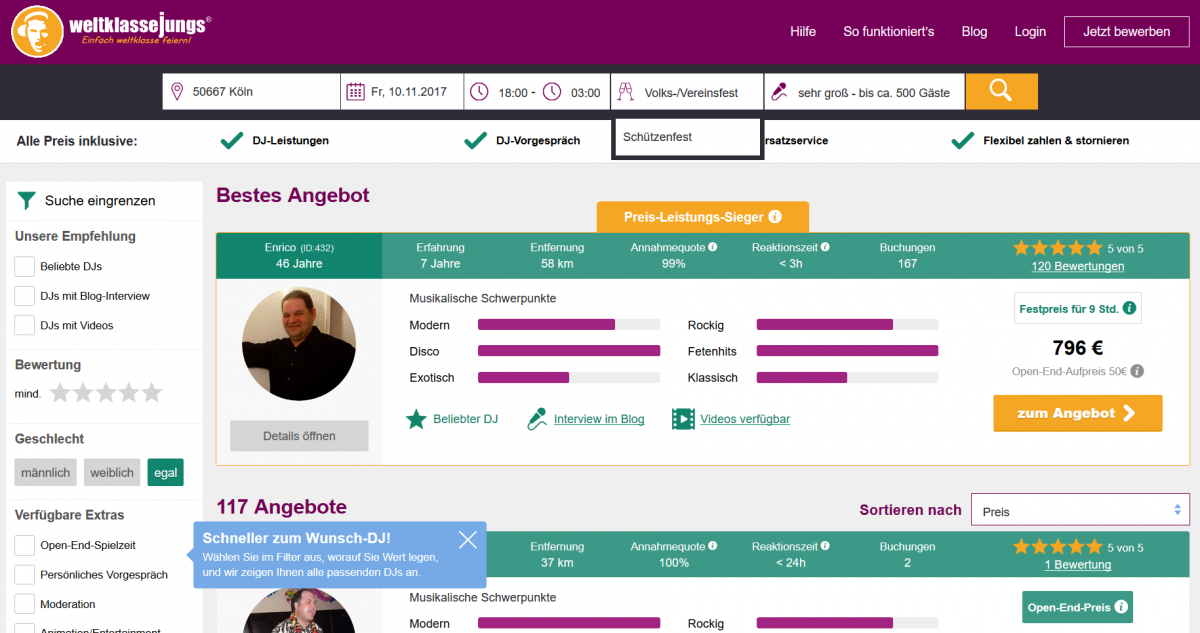The width and height of the screenshot is (1200, 633).
Task: Open the Login page
Action: click(x=1030, y=31)
